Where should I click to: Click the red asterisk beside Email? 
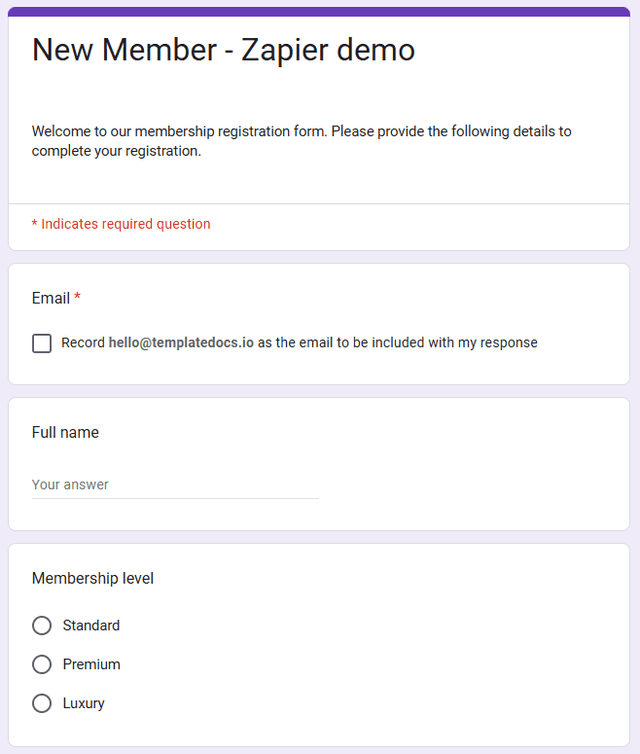tap(77, 298)
